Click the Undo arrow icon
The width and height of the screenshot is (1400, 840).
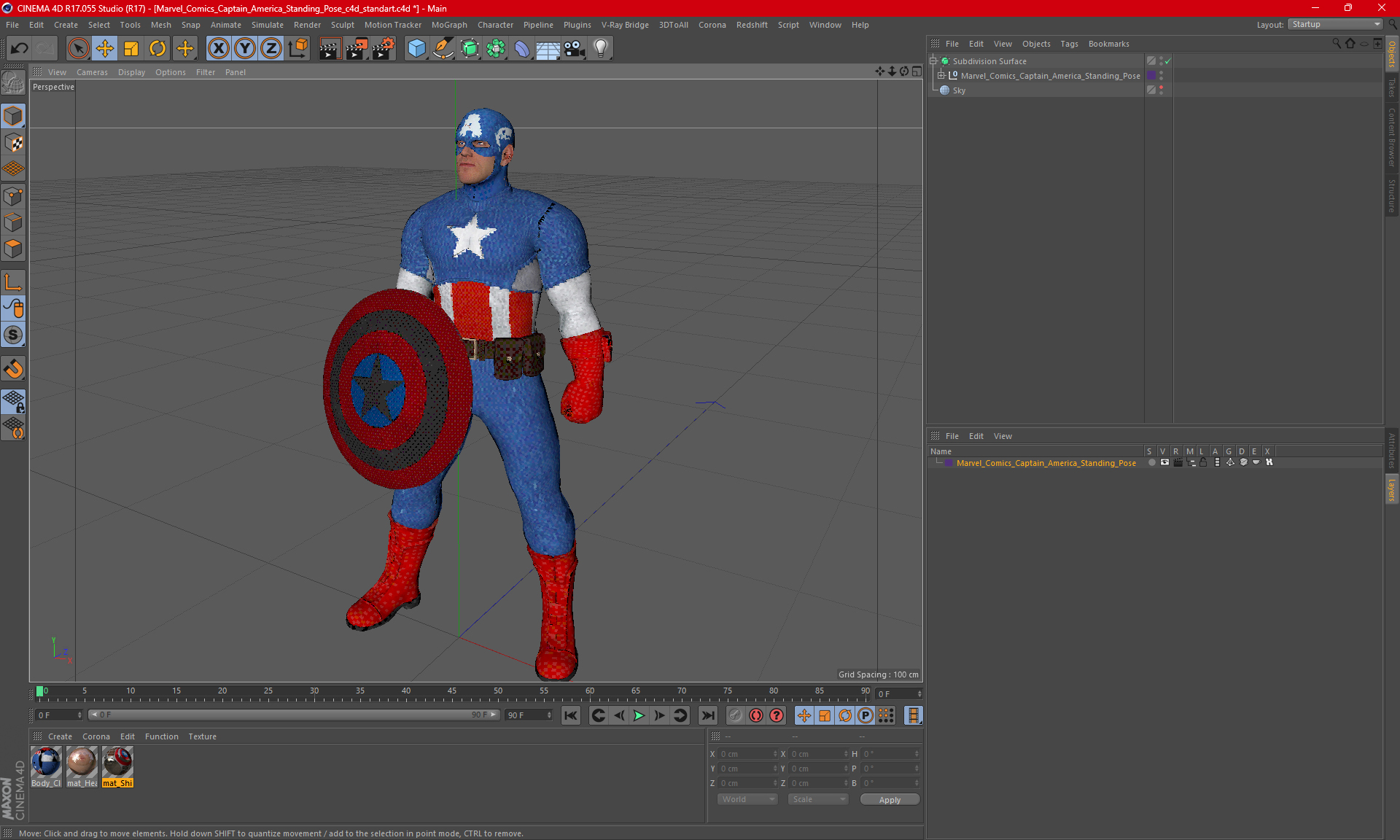coord(20,49)
